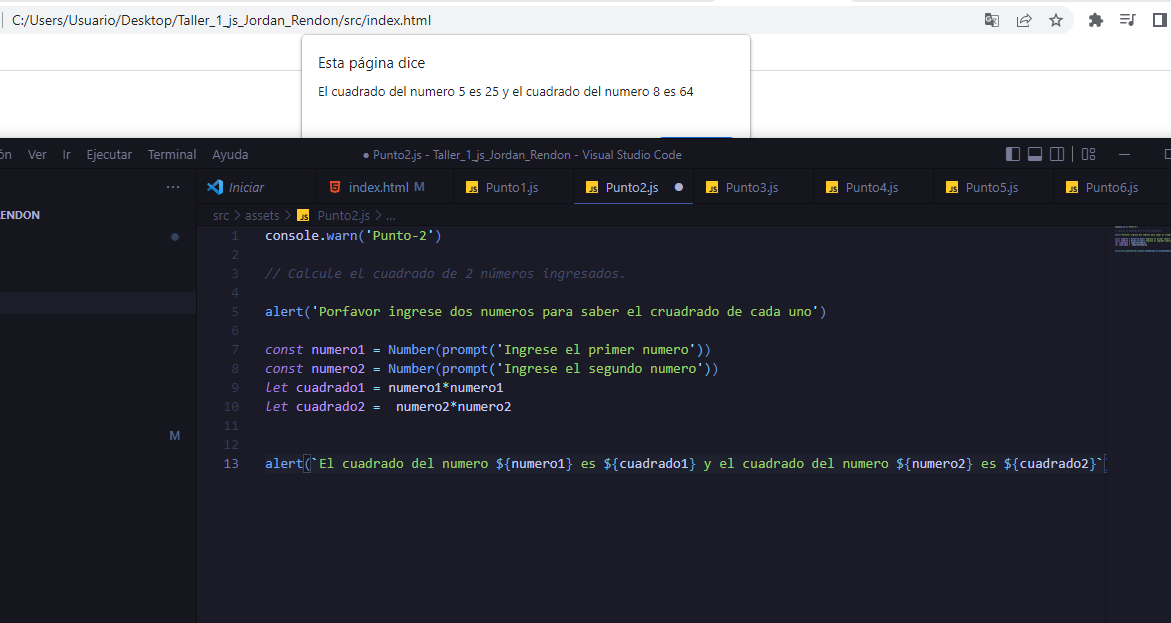This screenshot has width=1171, height=623.
Task: Open the media control playlist icon
Action: [x=1128, y=20]
